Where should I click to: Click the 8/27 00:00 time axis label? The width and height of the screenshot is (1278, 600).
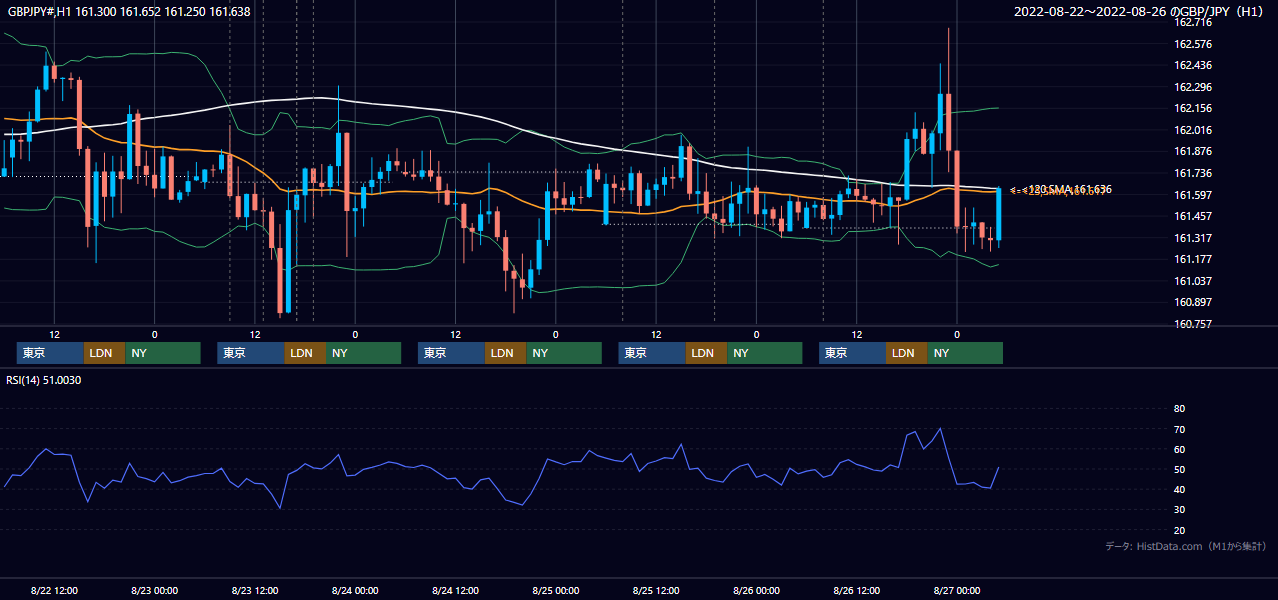tap(957, 591)
